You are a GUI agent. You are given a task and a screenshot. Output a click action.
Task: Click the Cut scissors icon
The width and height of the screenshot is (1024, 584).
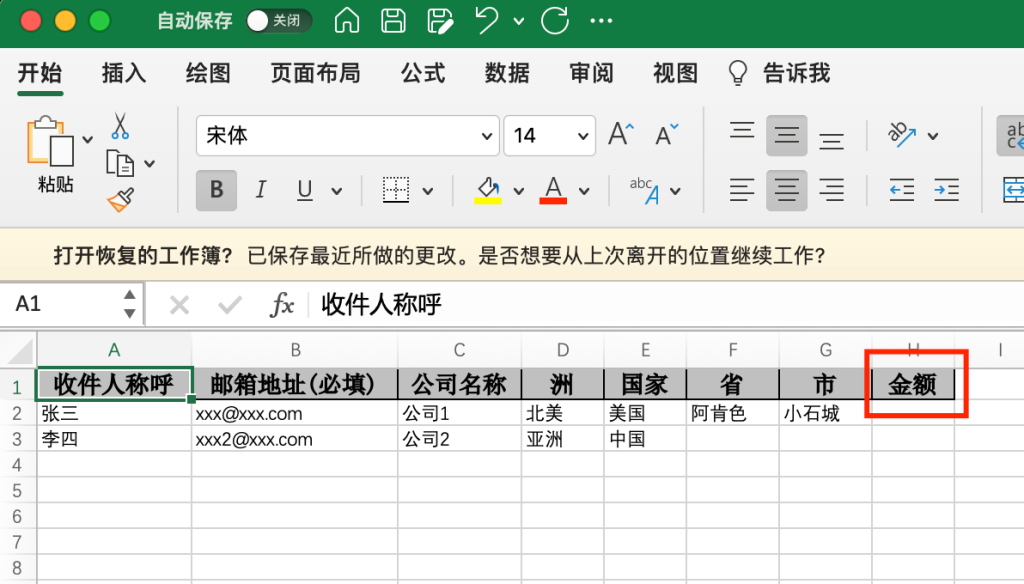click(120, 126)
